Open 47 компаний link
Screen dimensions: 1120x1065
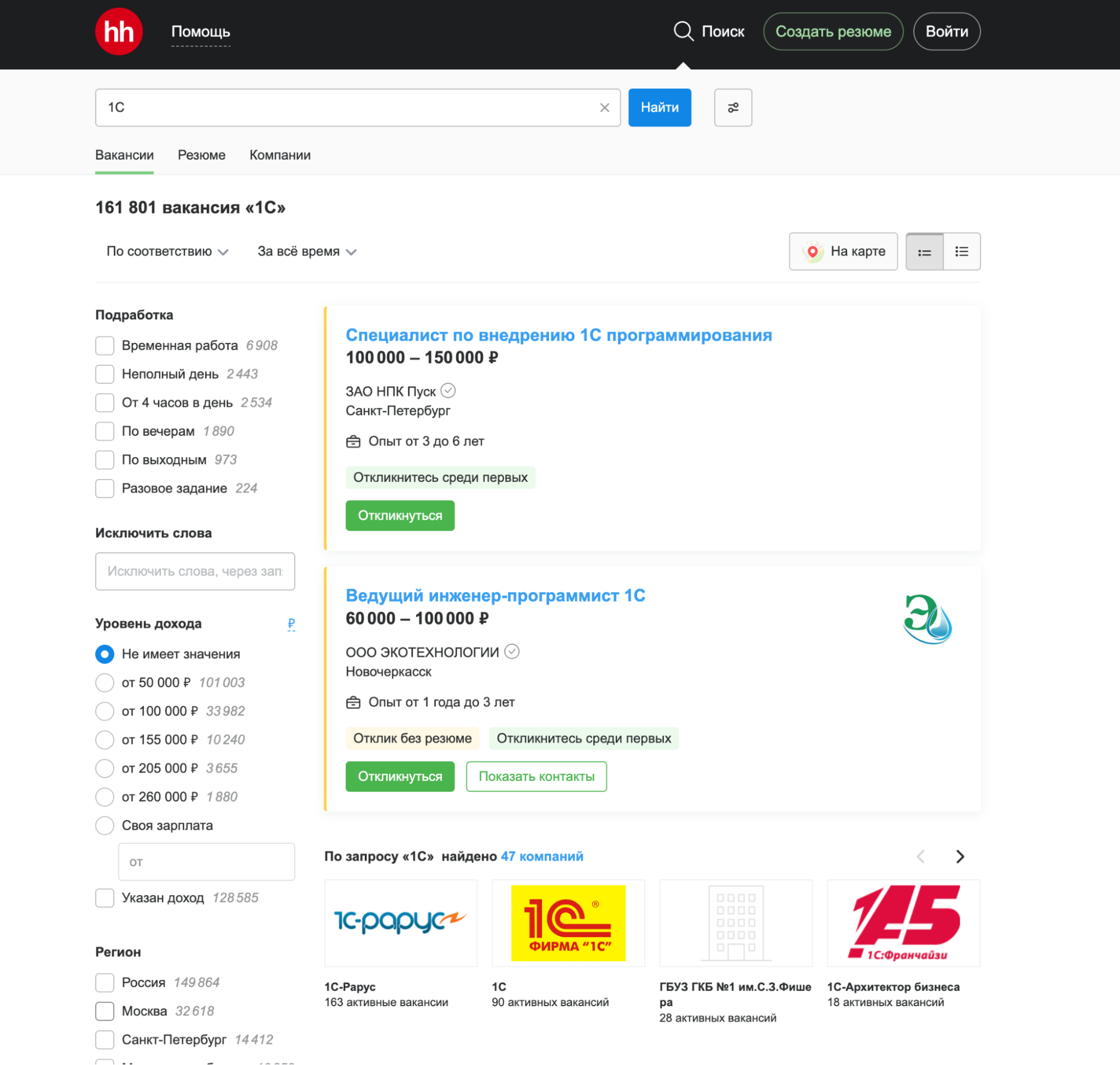point(542,856)
